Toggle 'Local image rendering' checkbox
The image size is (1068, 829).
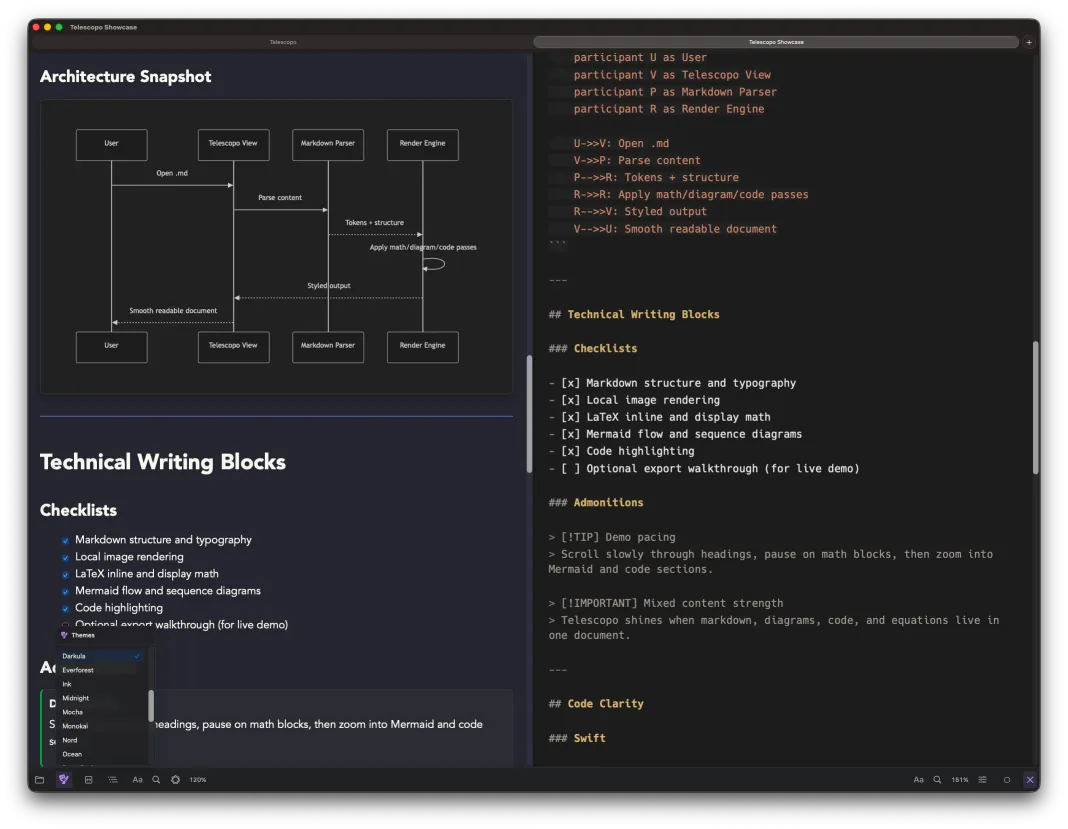point(65,558)
